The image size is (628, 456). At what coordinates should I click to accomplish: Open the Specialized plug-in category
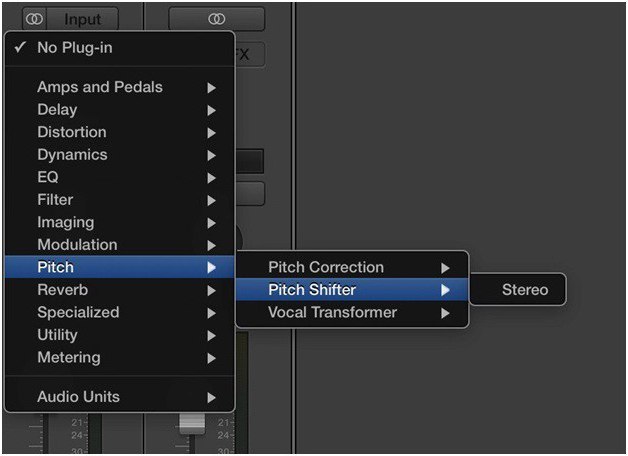[119, 312]
